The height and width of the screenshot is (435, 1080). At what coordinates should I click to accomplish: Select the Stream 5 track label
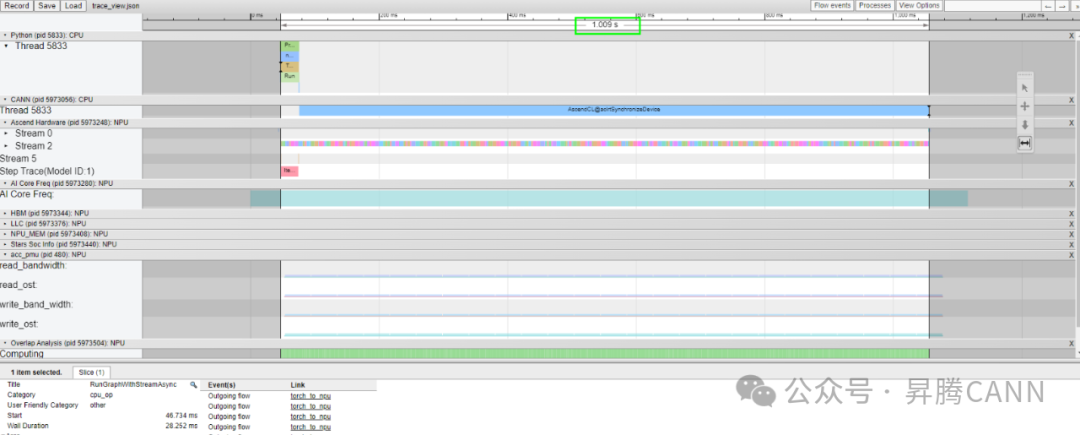tap(17, 158)
